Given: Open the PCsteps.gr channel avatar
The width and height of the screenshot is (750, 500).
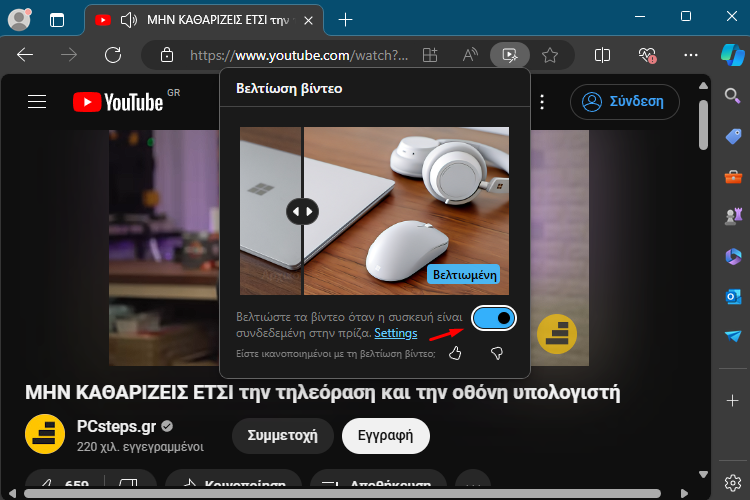Looking at the screenshot, I should (45, 434).
